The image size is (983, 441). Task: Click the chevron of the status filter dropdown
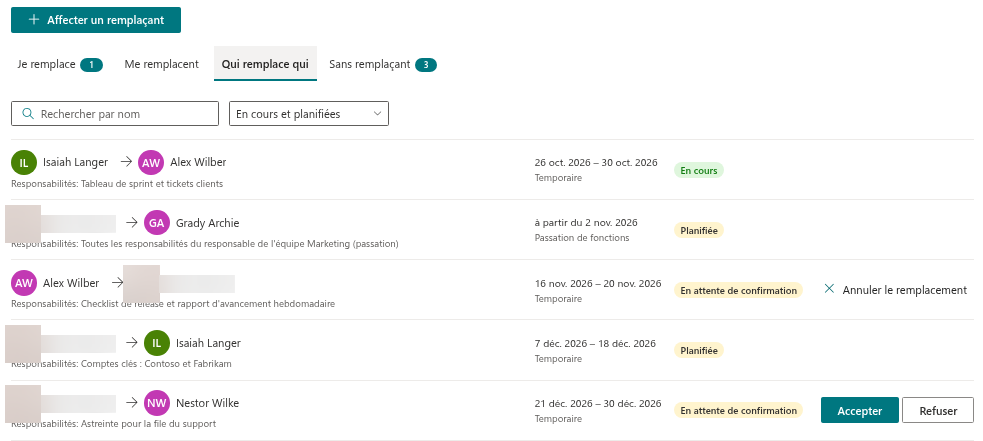[377, 114]
